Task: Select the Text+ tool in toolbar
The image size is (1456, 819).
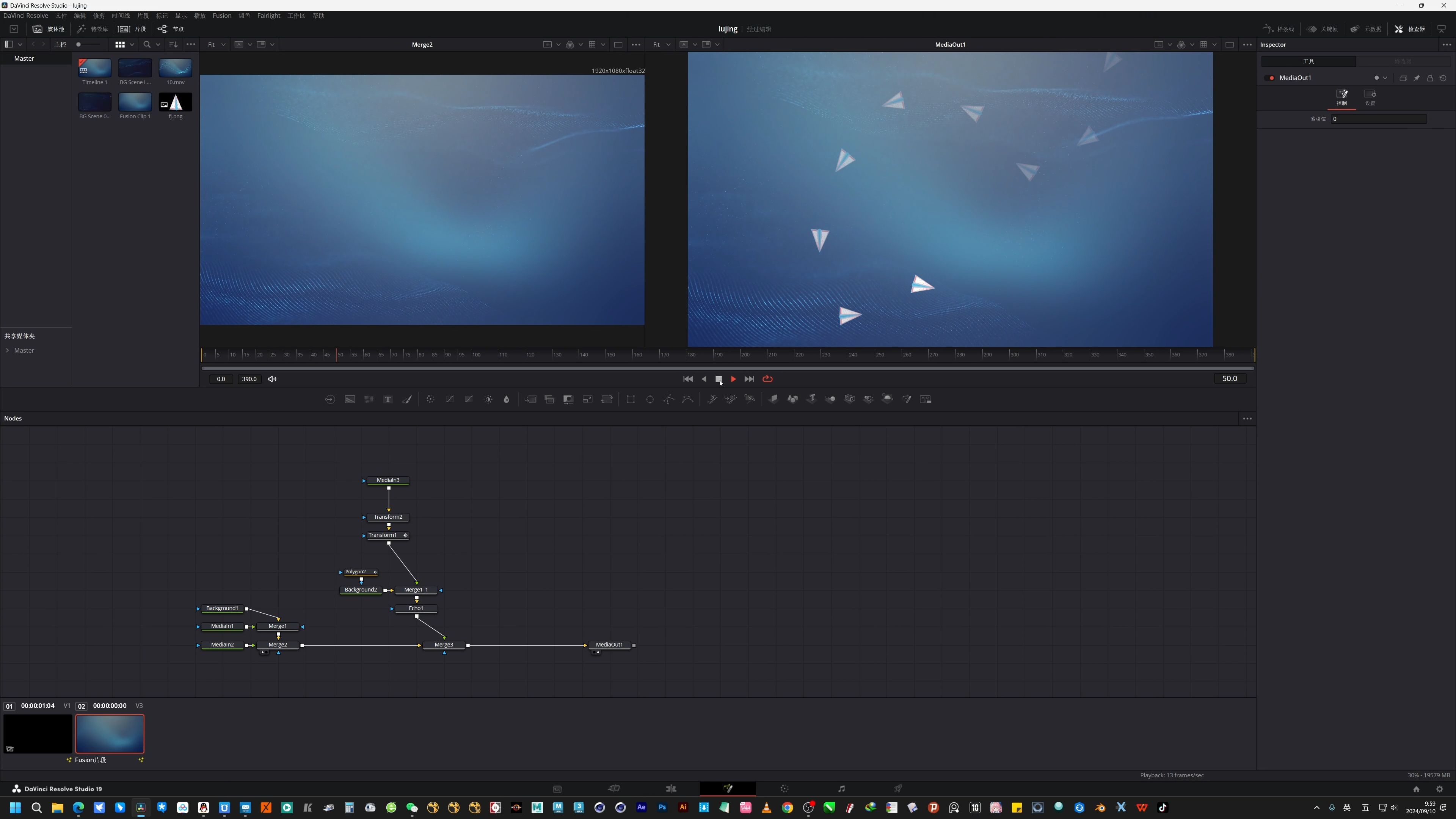Action: coord(388,400)
